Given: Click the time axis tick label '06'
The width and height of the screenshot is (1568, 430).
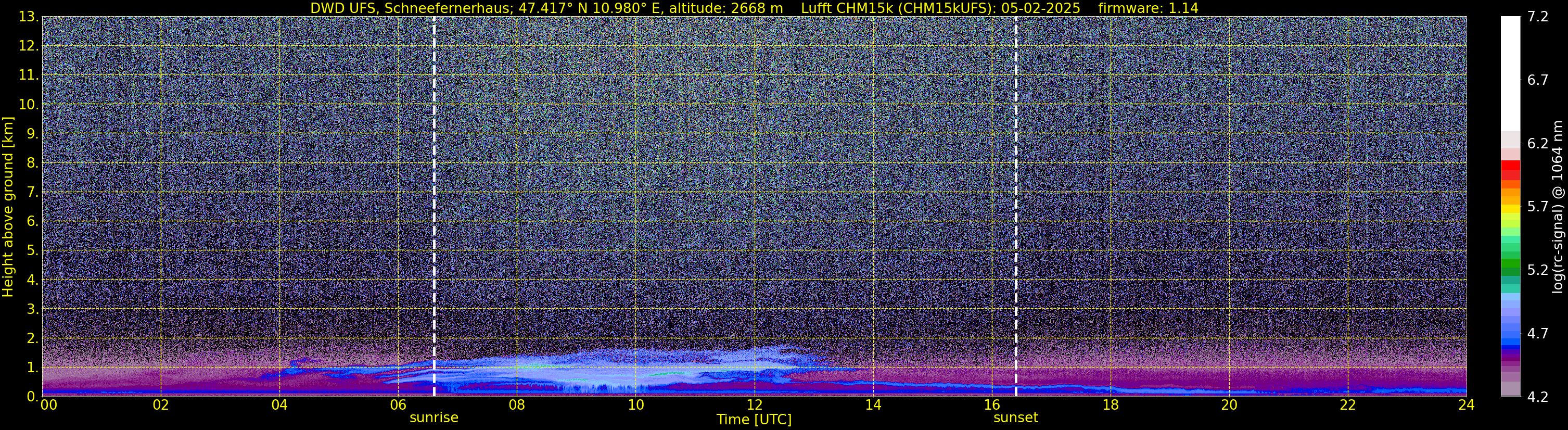Looking at the screenshot, I should click(x=398, y=404).
